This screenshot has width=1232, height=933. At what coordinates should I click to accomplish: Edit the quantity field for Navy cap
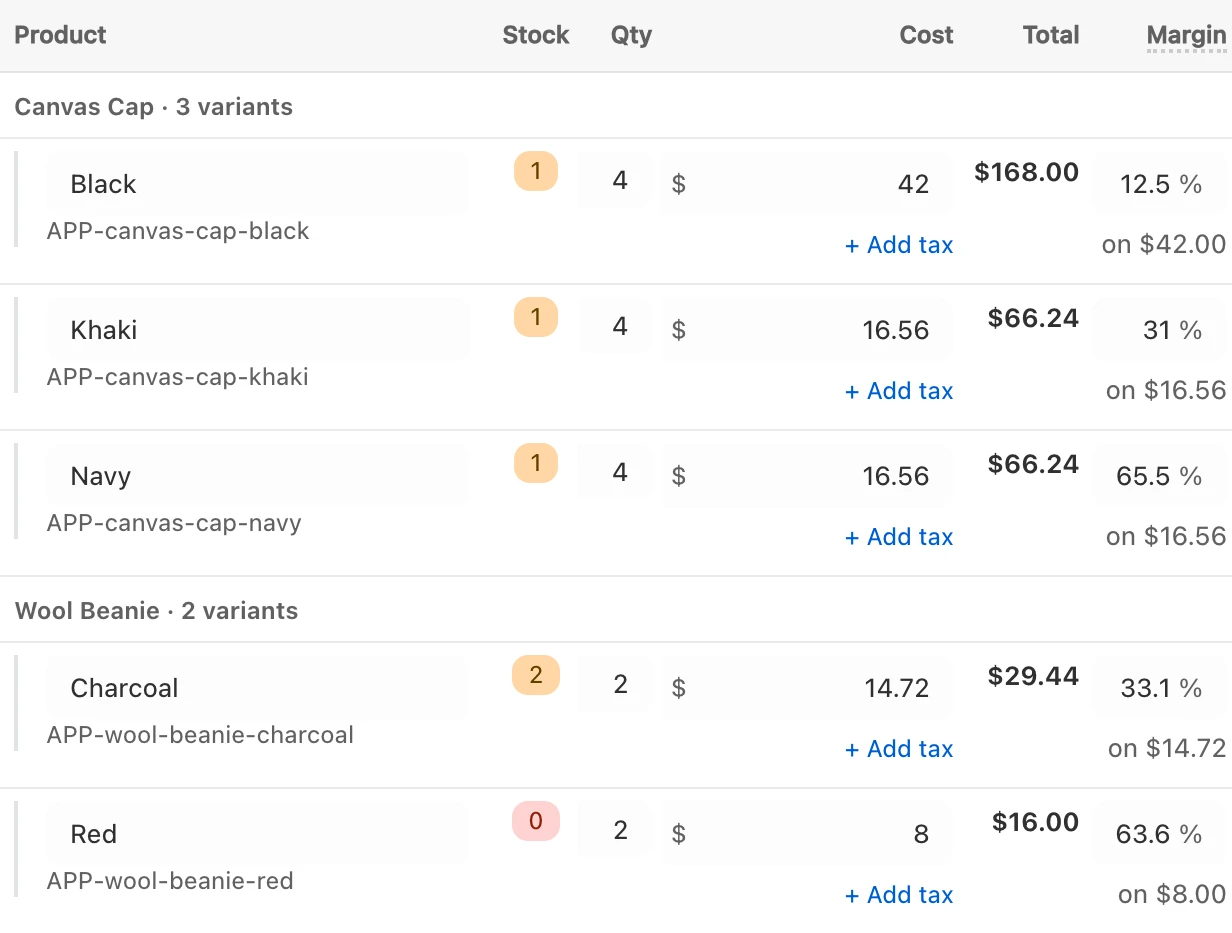click(x=614, y=473)
